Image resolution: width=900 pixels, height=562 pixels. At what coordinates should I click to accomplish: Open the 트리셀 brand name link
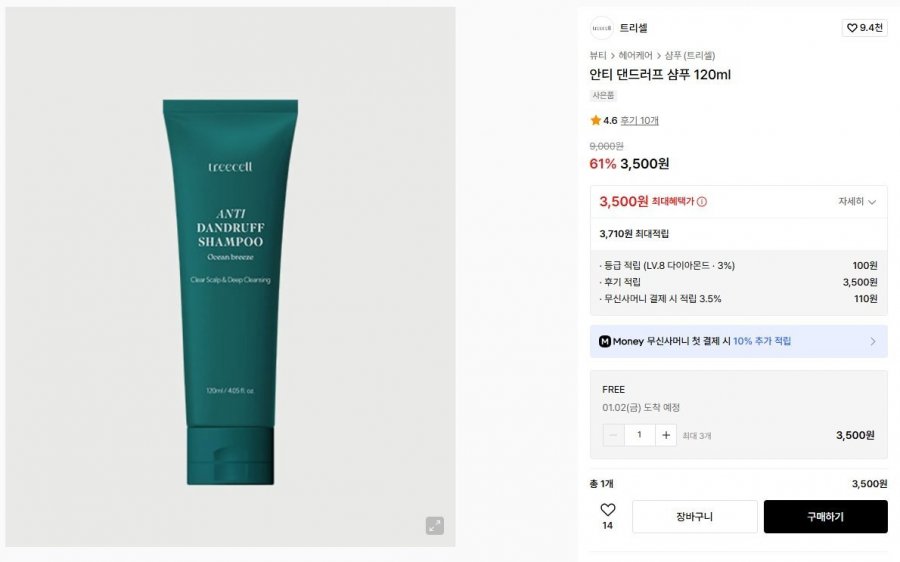coord(633,28)
